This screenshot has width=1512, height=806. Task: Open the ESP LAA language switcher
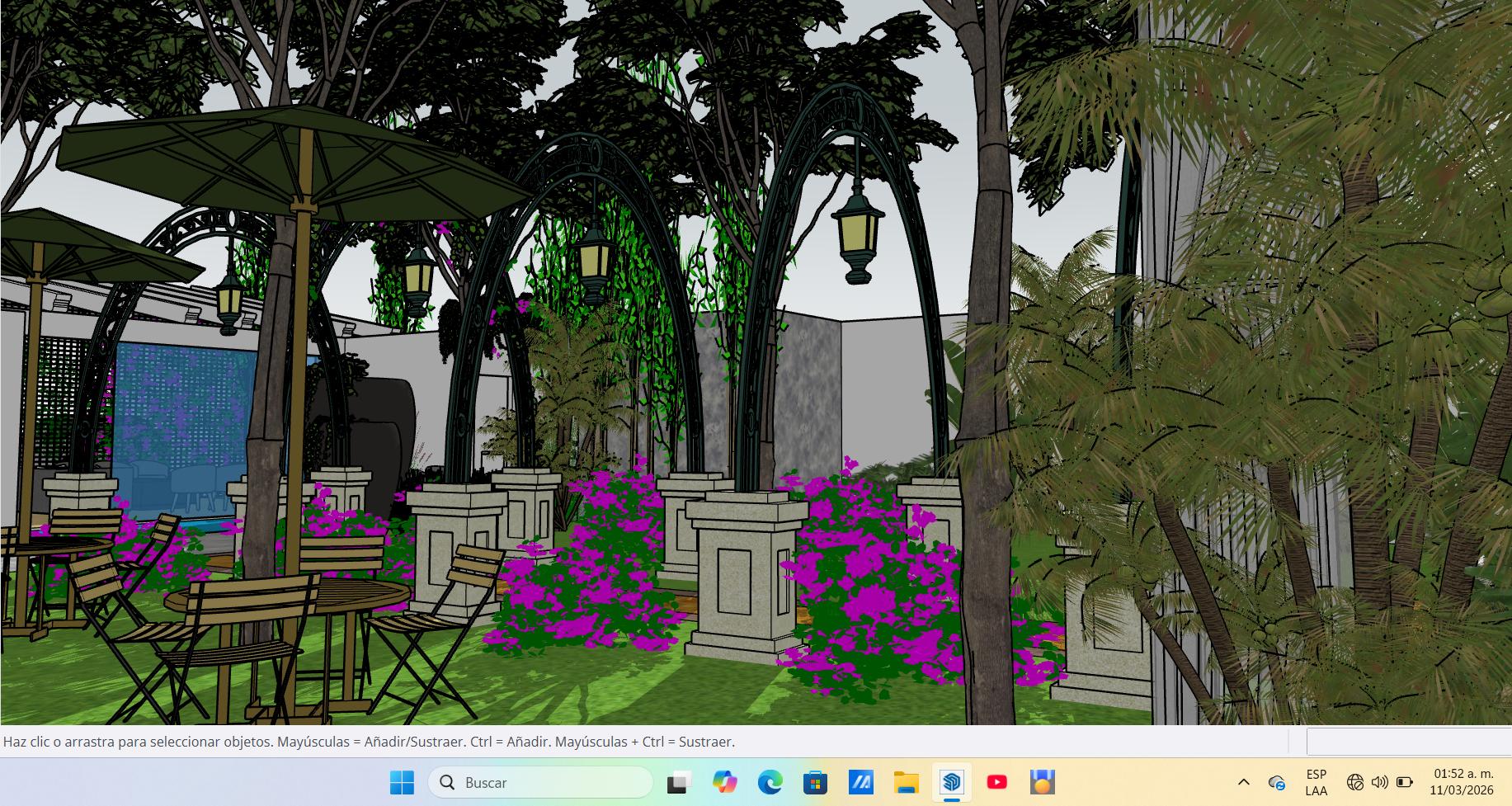[x=1317, y=782]
